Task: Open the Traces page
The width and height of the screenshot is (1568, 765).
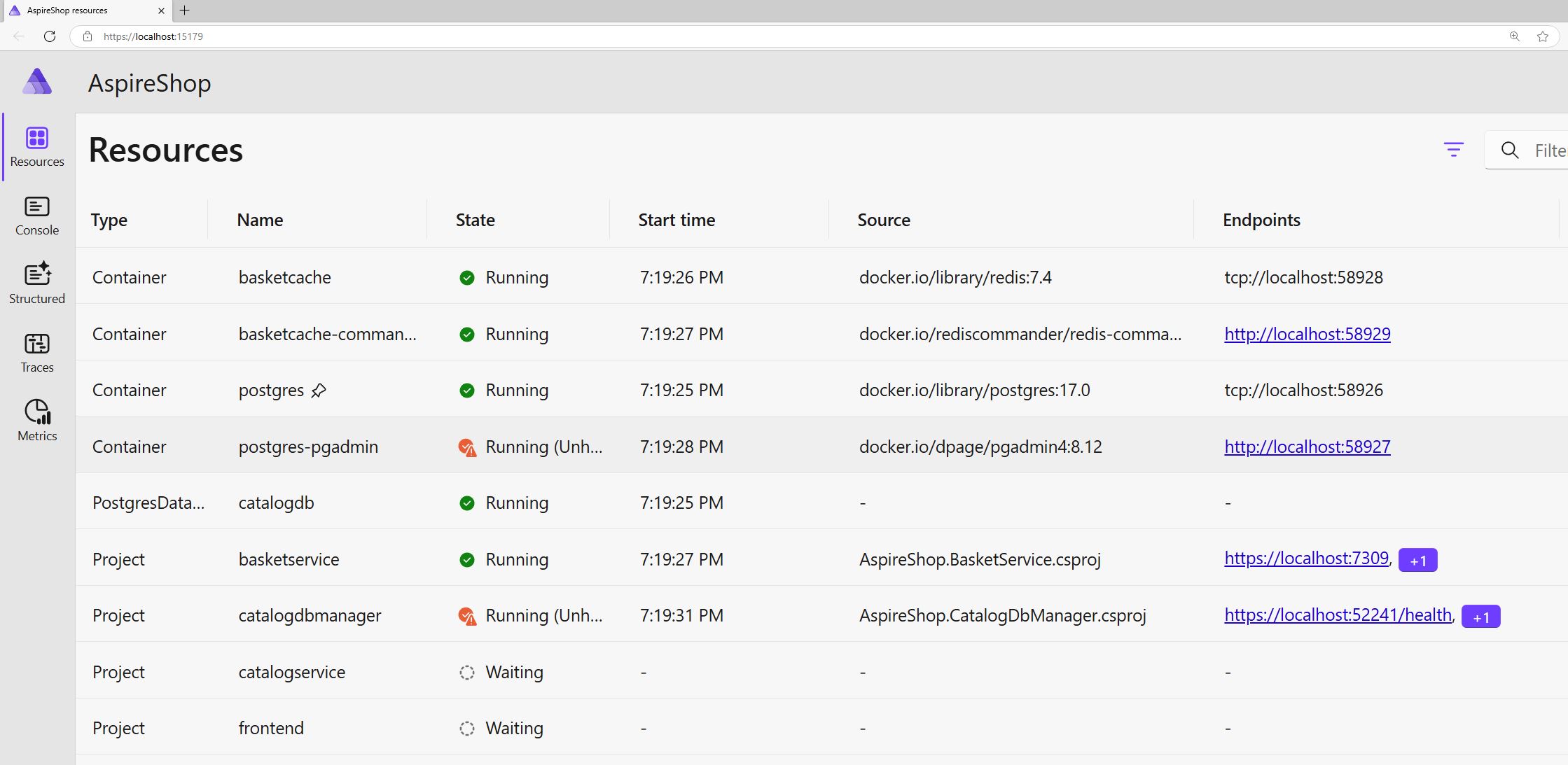Action: (x=37, y=353)
